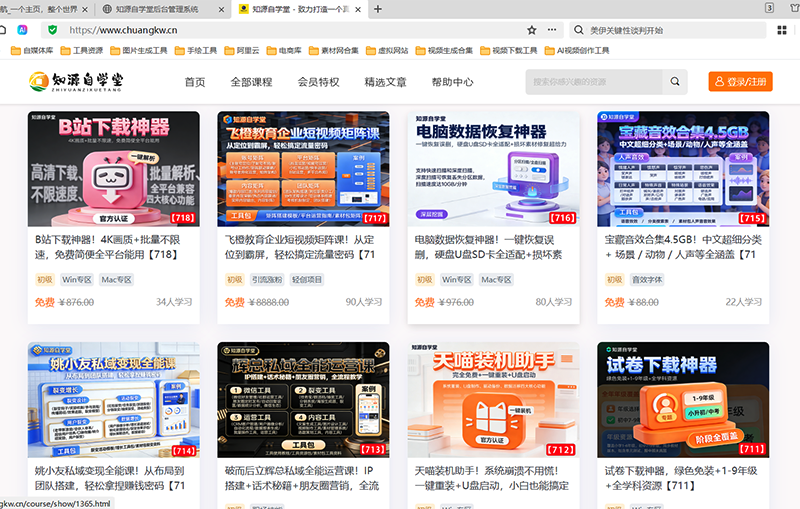
Task: Go to 首页 in site navigation
Action: click(x=194, y=82)
